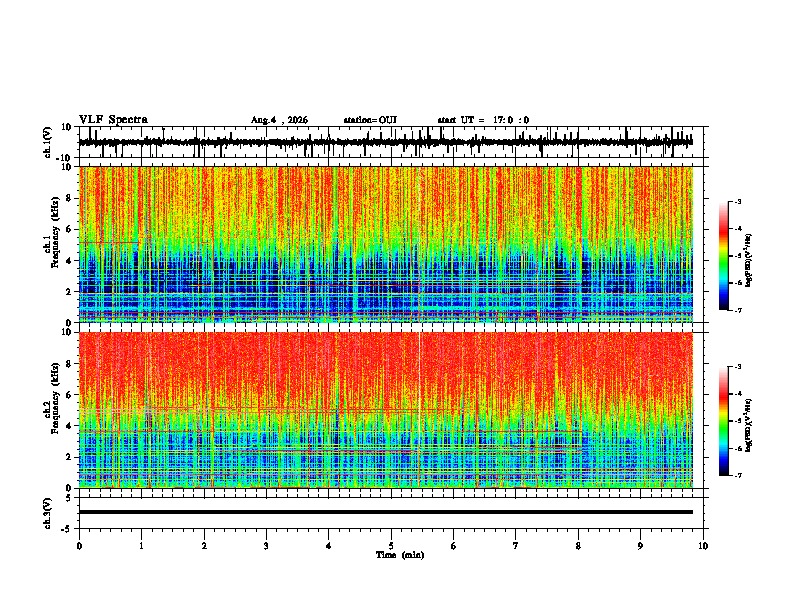Click the ch.1(V) waveform axis label
The width and height of the screenshot is (792, 612).
tap(48, 142)
